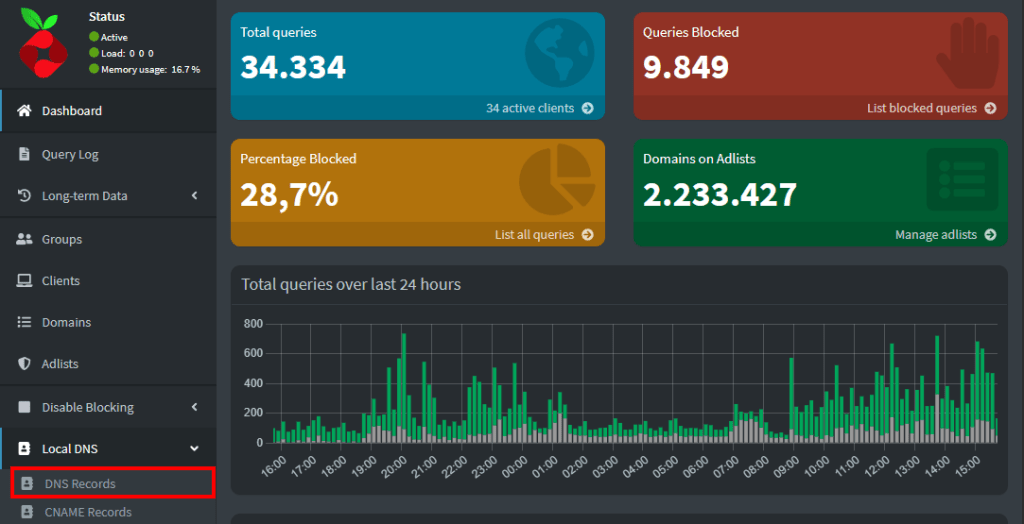Image resolution: width=1024 pixels, height=524 pixels.
Task: Open the CNAME Records menu entry
Action: (88, 512)
